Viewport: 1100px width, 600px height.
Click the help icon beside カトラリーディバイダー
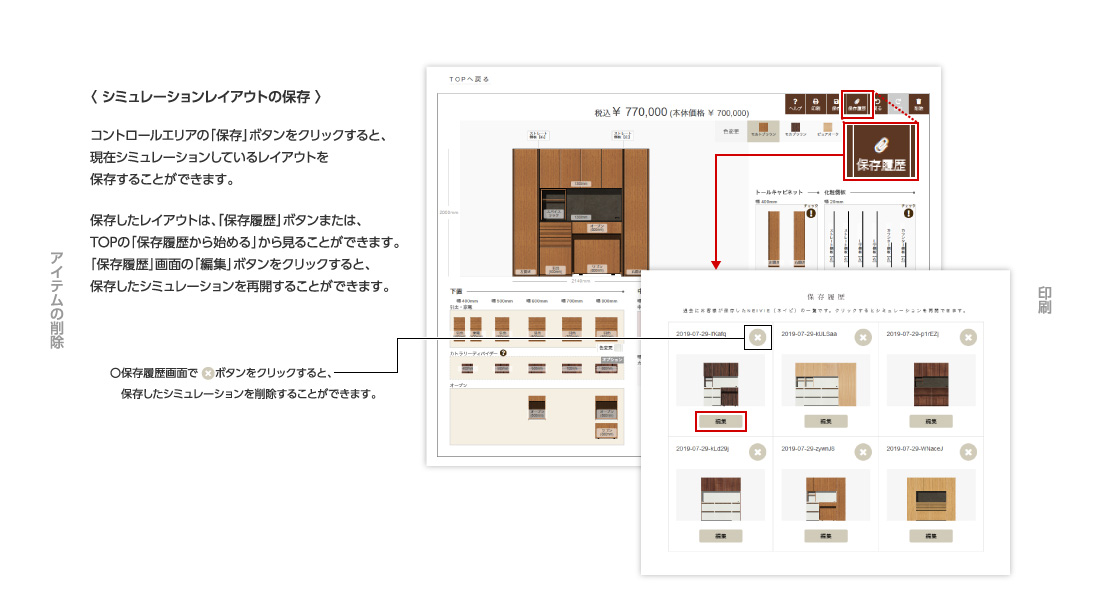pyautogui.click(x=503, y=353)
